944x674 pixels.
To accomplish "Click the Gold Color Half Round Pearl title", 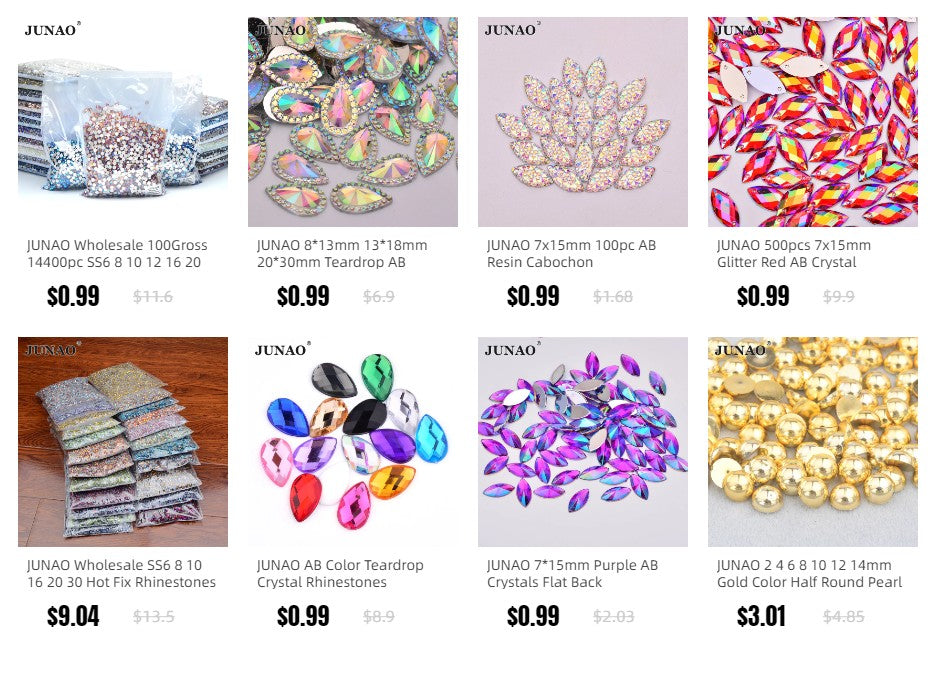I will [x=809, y=574].
